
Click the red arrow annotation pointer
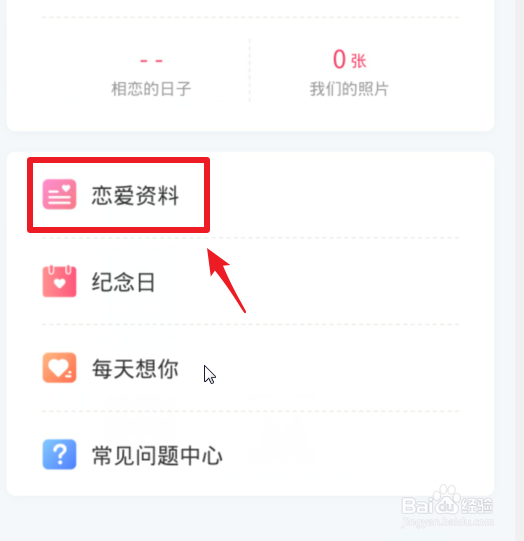tap(226, 280)
